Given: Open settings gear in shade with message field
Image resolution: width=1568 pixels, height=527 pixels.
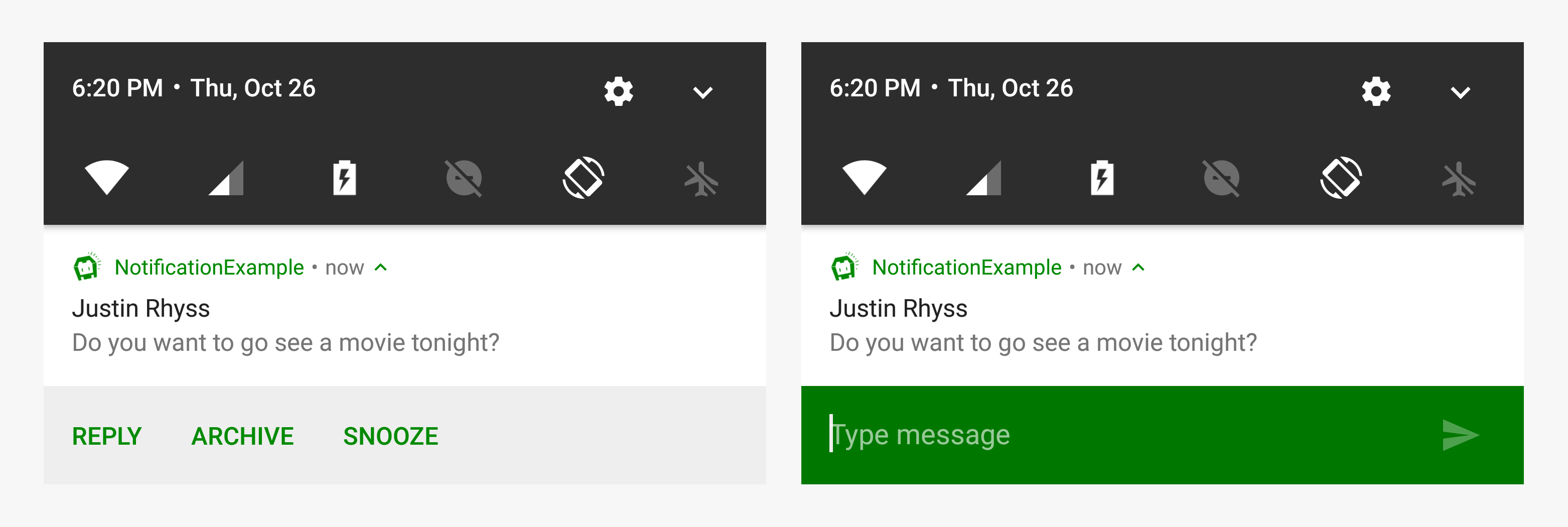Looking at the screenshot, I should coord(1376,91).
